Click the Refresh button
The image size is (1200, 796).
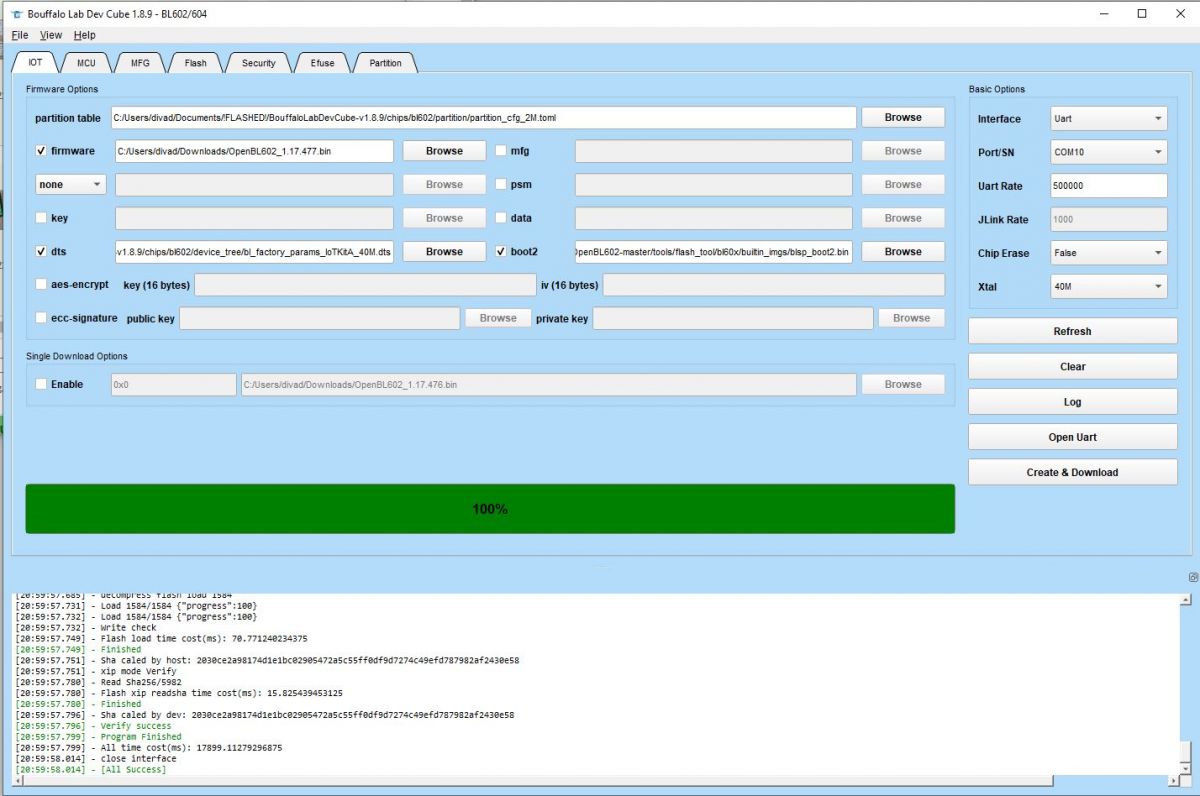pyautogui.click(x=1072, y=331)
